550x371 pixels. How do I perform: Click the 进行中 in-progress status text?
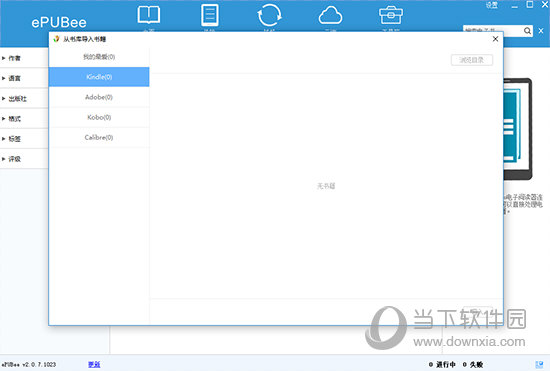445,365
